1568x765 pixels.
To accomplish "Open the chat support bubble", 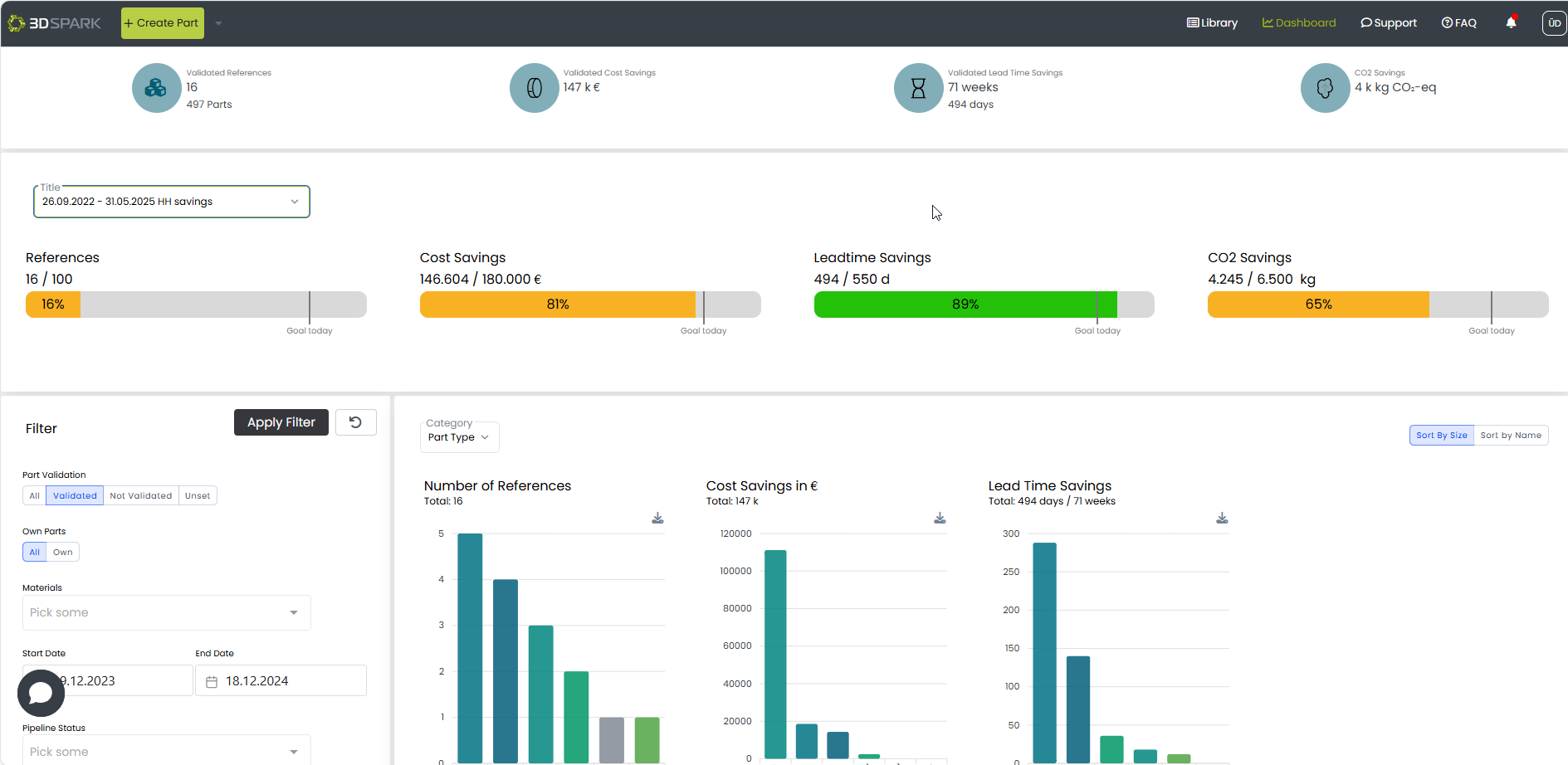I will (41, 693).
